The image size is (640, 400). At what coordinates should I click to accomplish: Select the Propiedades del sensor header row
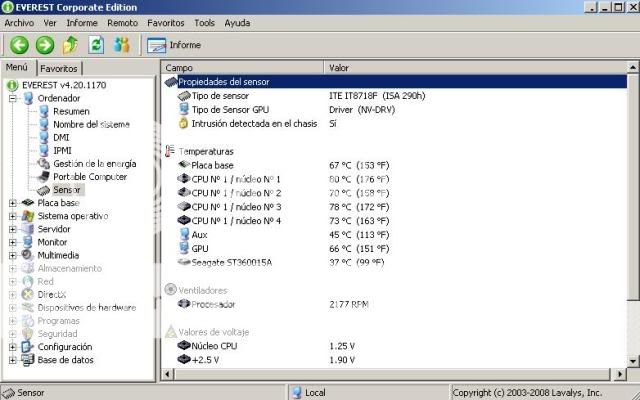click(x=395, y=82)
